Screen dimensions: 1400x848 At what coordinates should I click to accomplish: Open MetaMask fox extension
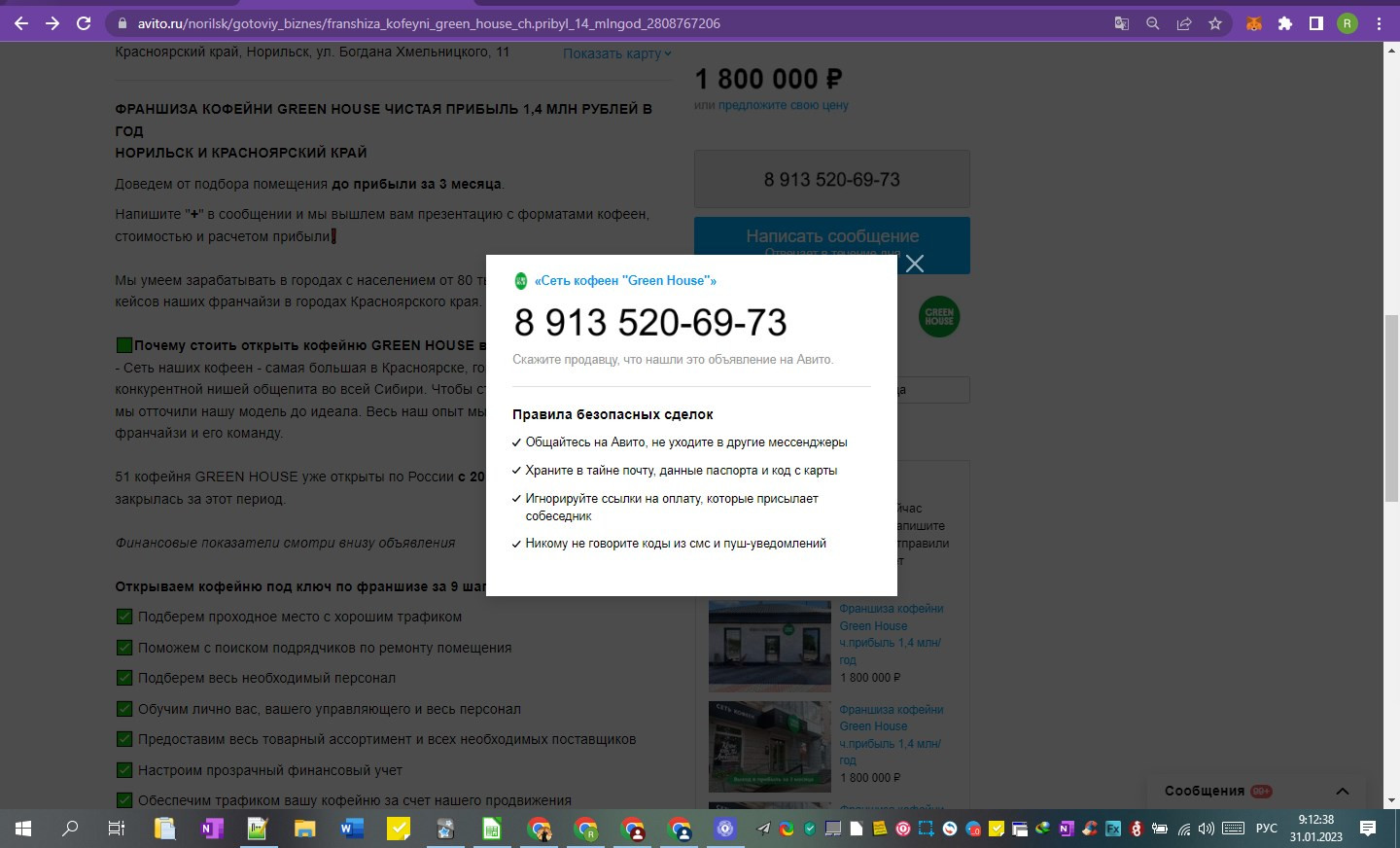click(x=1254, y=23)
